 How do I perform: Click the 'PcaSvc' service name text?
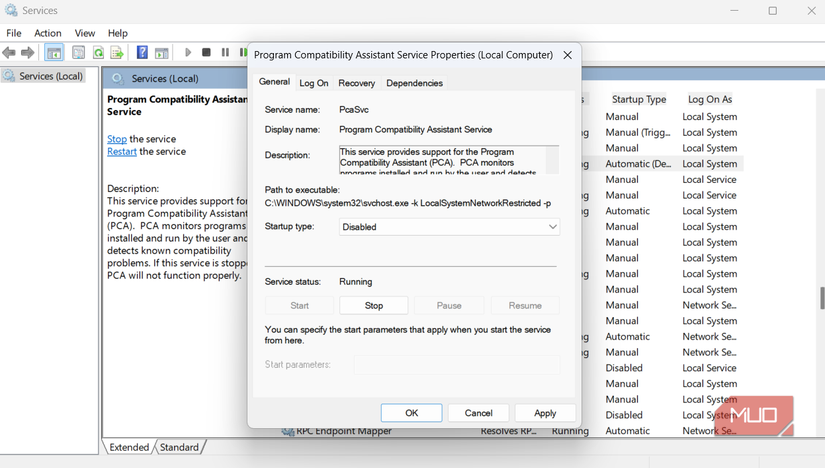(354, 109)
